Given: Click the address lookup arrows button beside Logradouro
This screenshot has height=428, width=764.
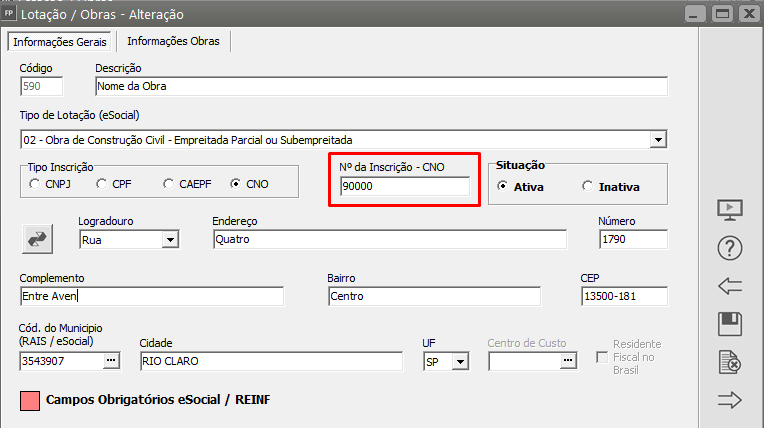Looking at the screenshot, I should 38,239.
